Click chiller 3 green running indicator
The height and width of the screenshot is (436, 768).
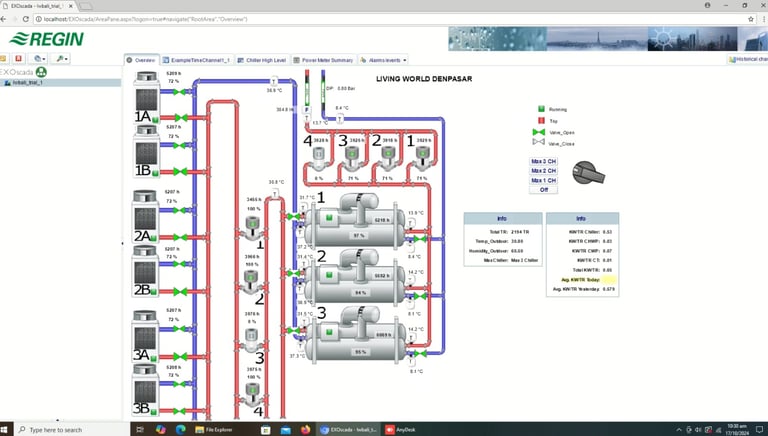(x=329, y=332)
